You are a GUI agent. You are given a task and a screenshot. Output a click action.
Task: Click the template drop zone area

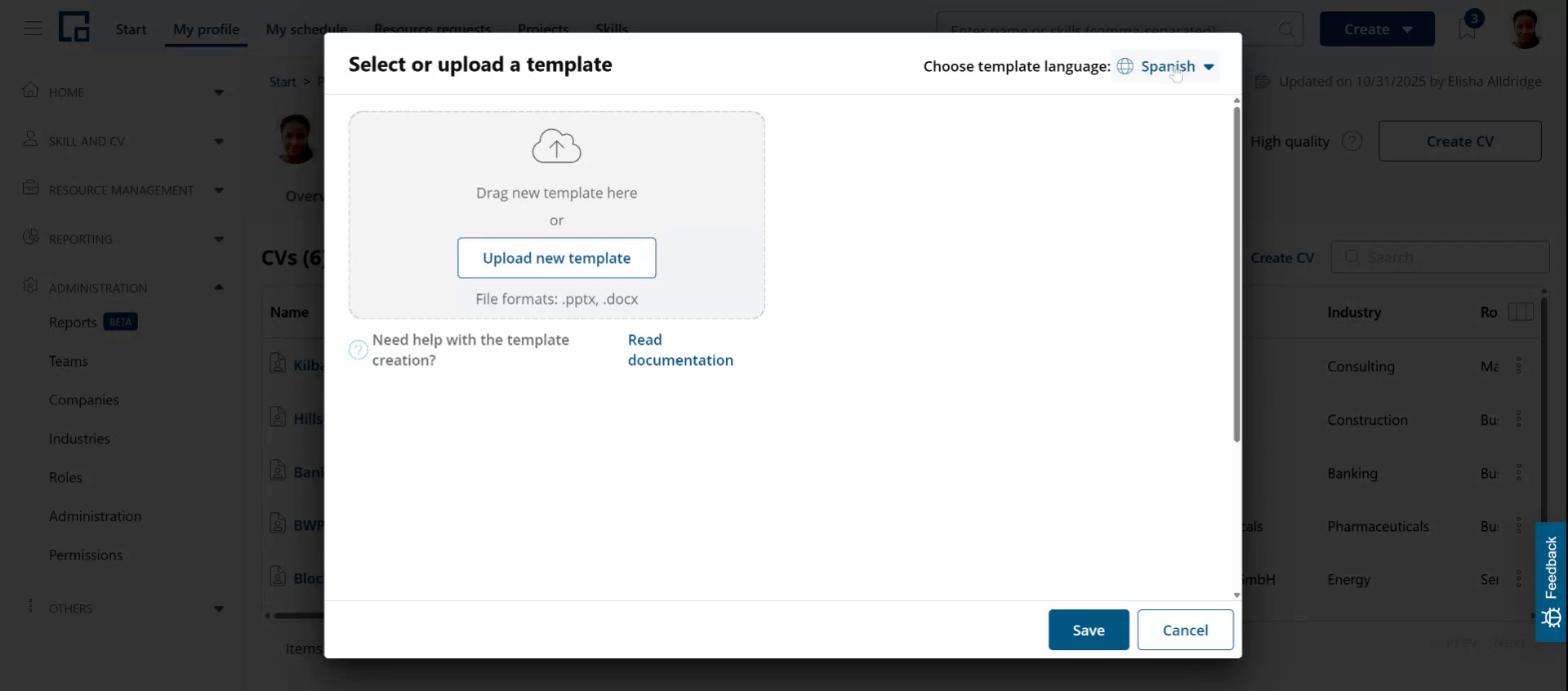coord(556,215)
